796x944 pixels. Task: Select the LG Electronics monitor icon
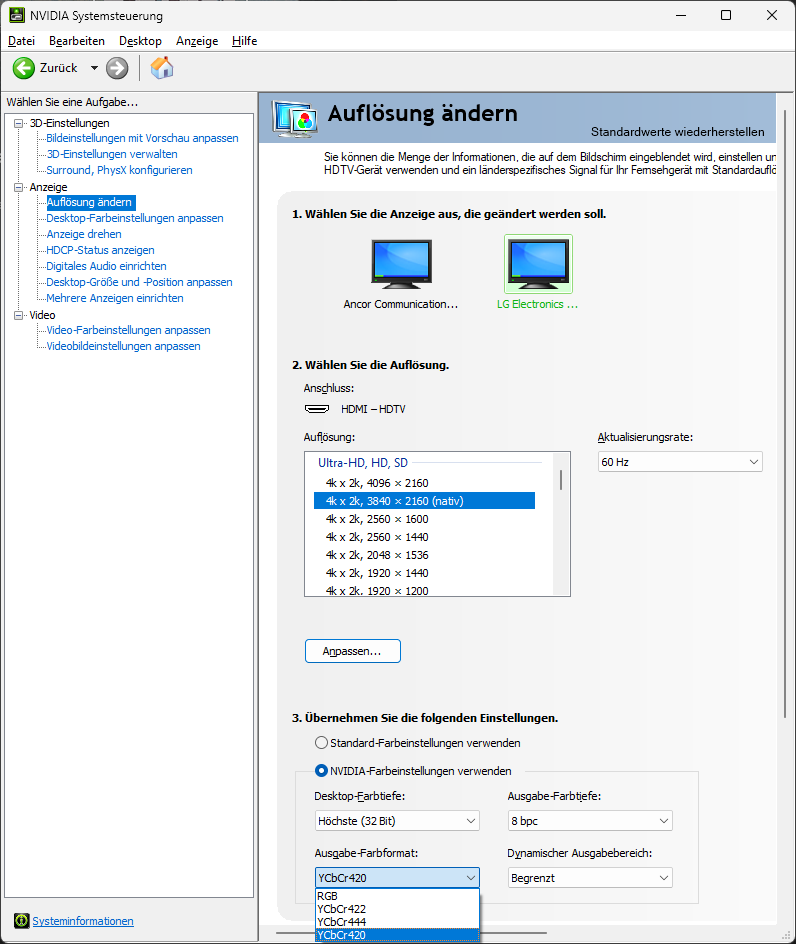(538, 264)
